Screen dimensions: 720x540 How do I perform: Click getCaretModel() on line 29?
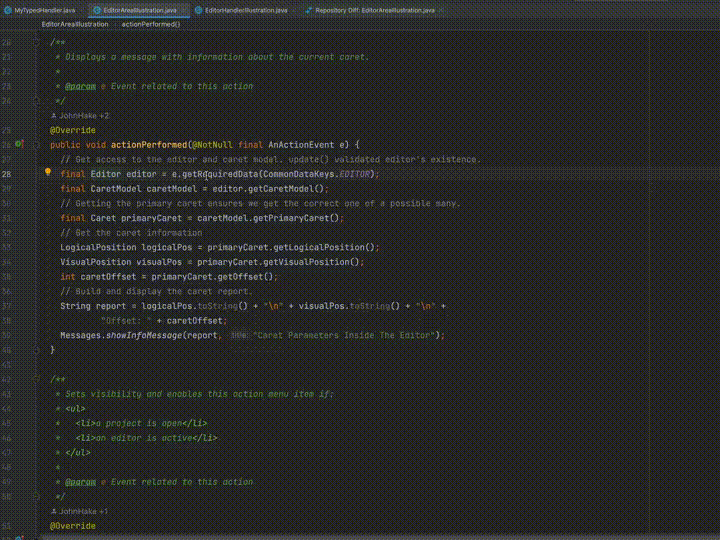point(286,189)
